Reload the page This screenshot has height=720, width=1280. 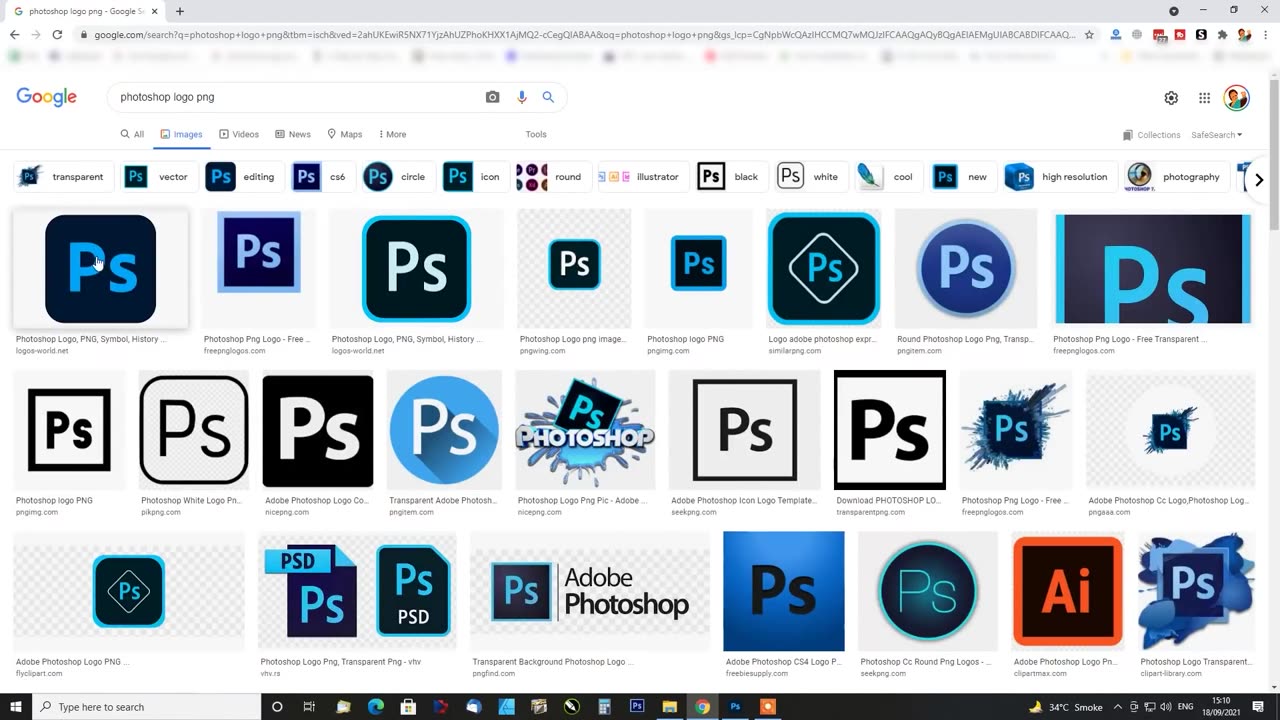[x=57, y=35]
